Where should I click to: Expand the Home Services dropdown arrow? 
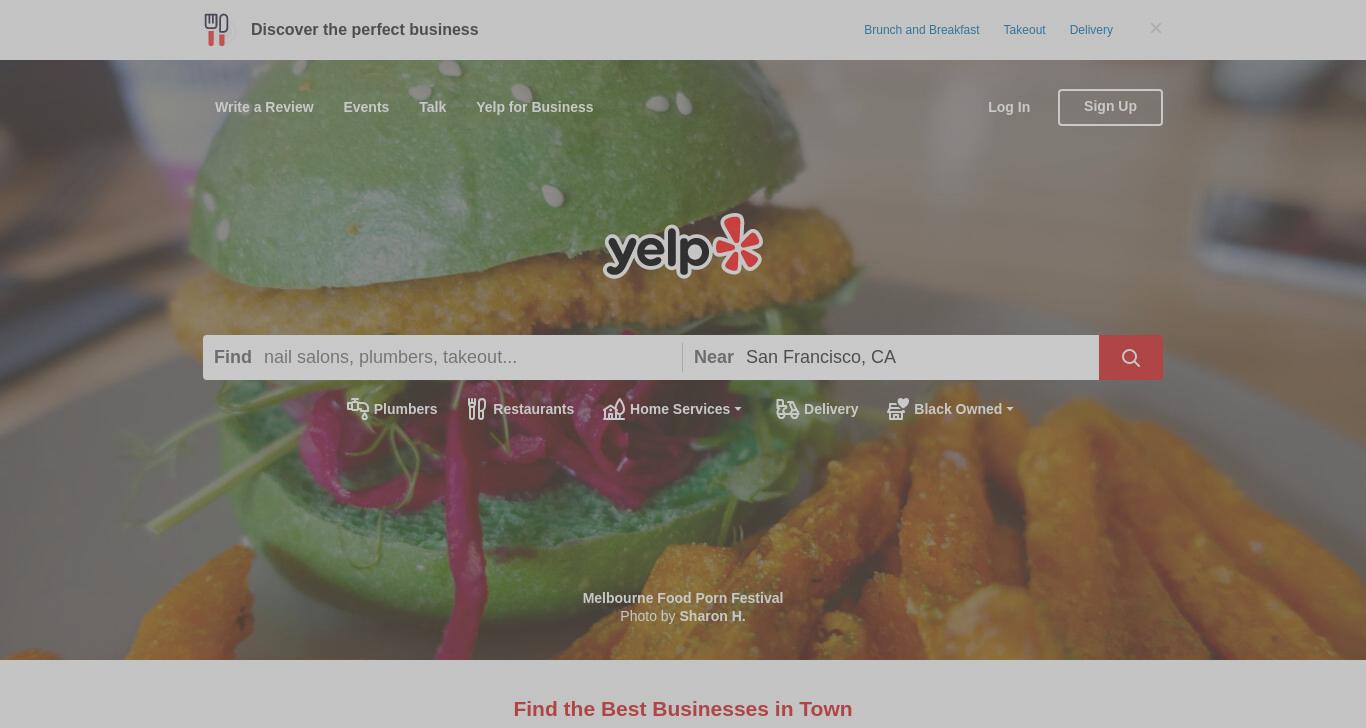(x=738, y=409)
